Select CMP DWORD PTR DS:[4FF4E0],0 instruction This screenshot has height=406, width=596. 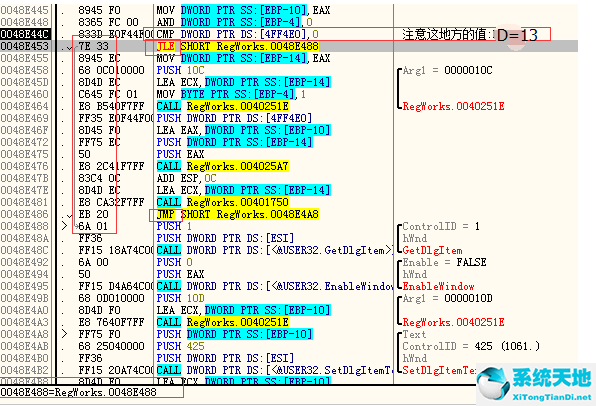tap(238, 34)
